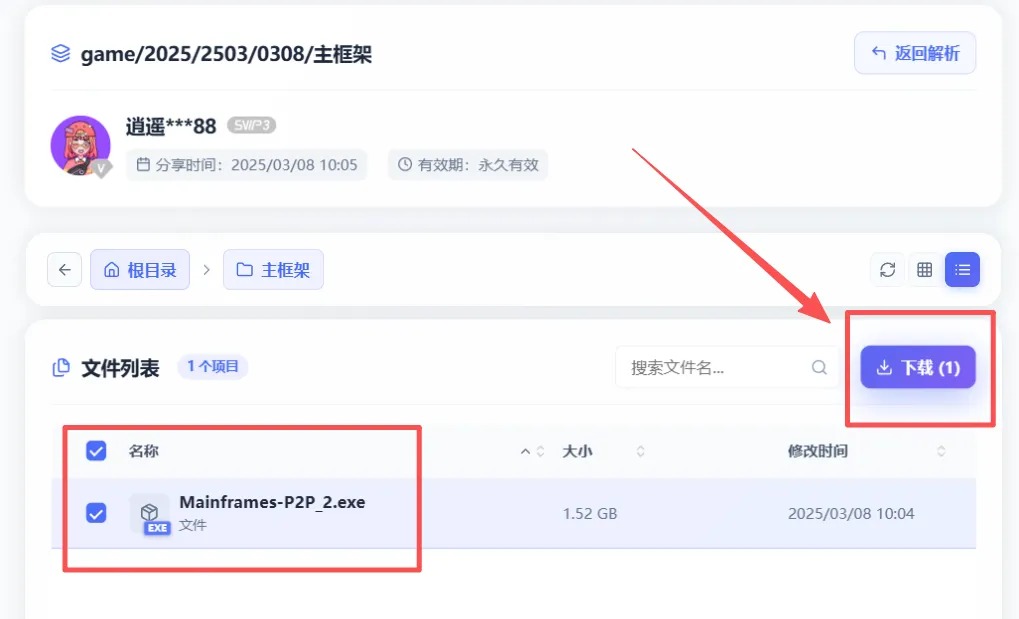This screenshot has height=619, width=1019.
Task: Click the game/2025/2503/0308/主框架 title
Action: [226, 54]
